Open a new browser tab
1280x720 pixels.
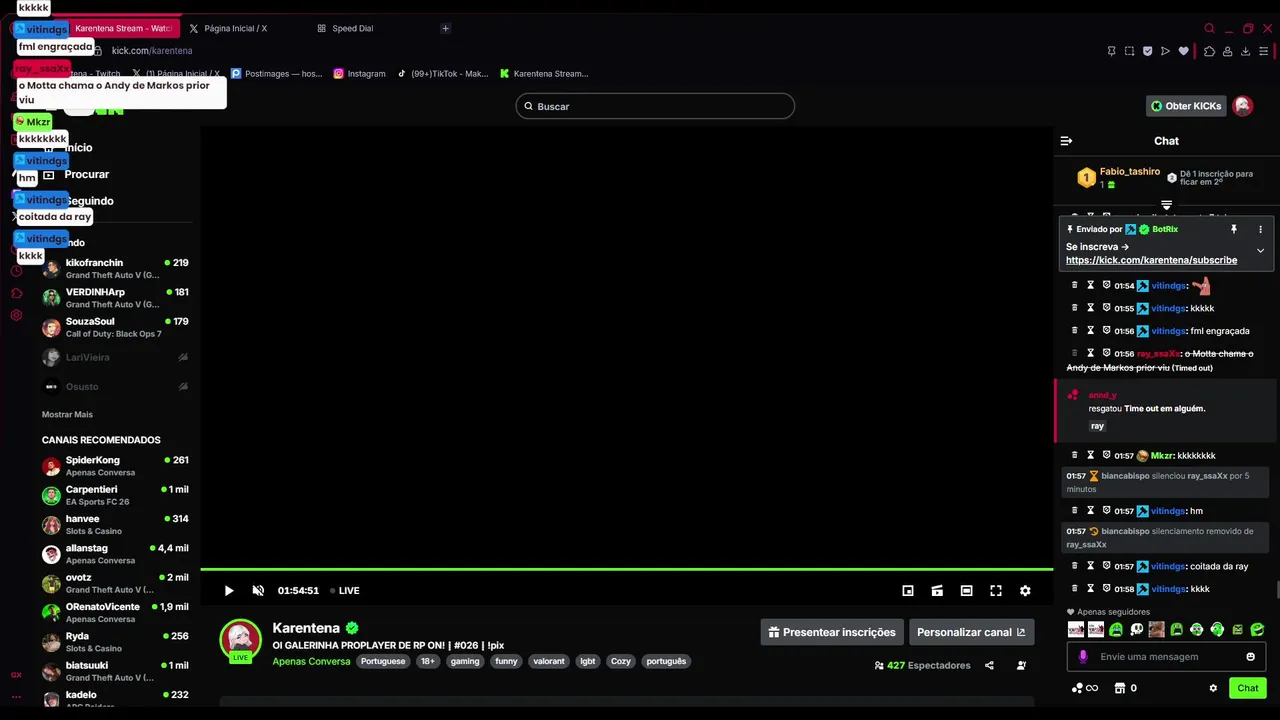(445, 28)
